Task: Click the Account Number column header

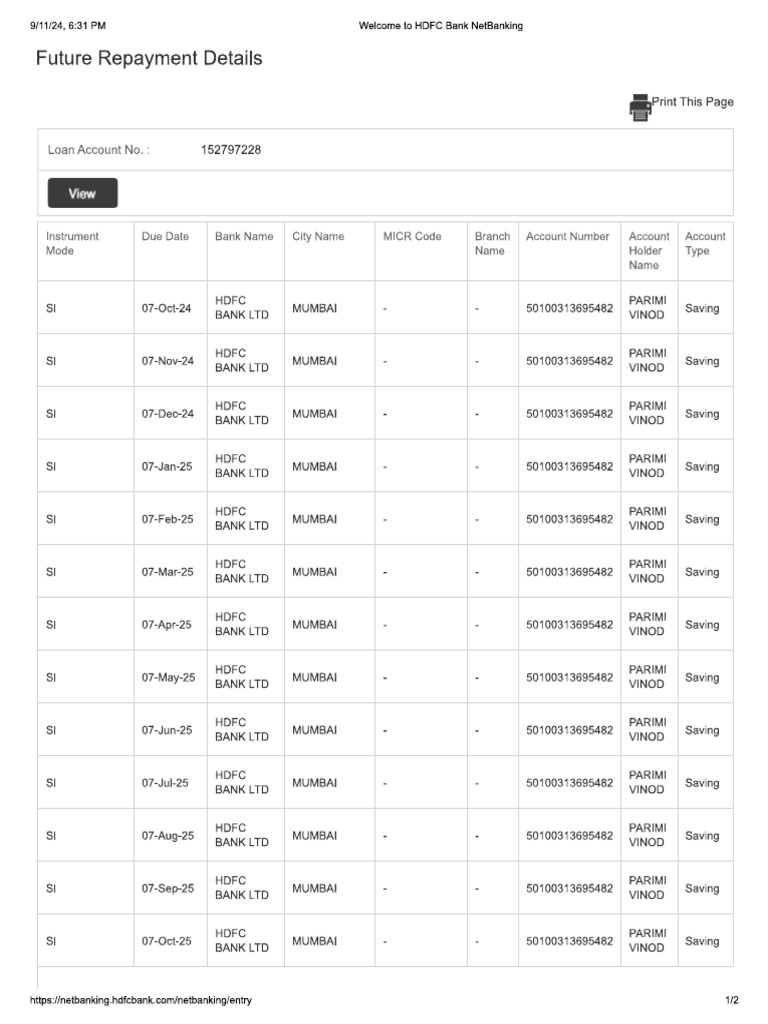Action: (x=567, y=237)
